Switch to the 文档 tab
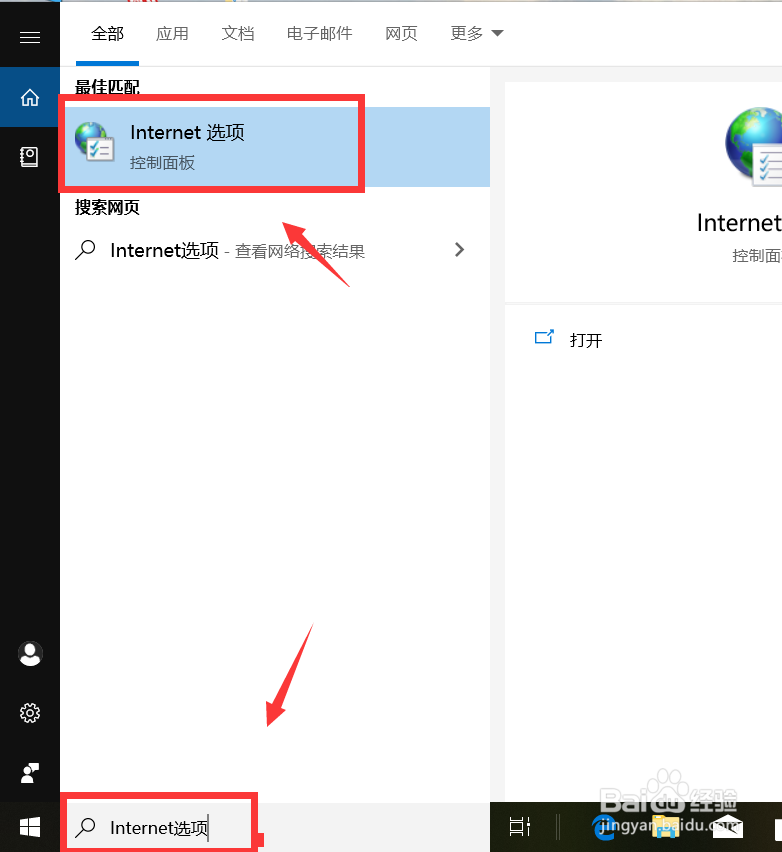This screenshot has height=852, width=782. click(238, 34)
